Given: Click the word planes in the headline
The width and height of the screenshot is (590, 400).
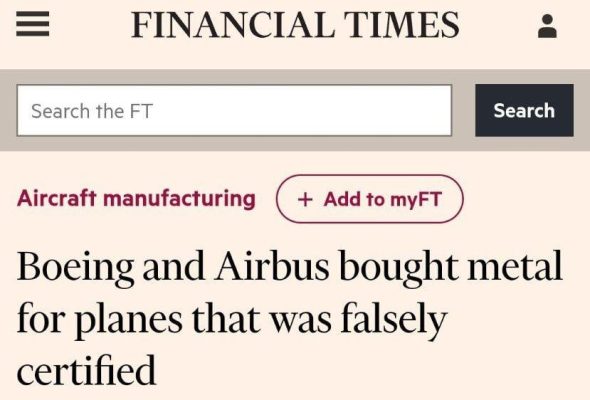Looking at the screenshot, I should [128, 322].
